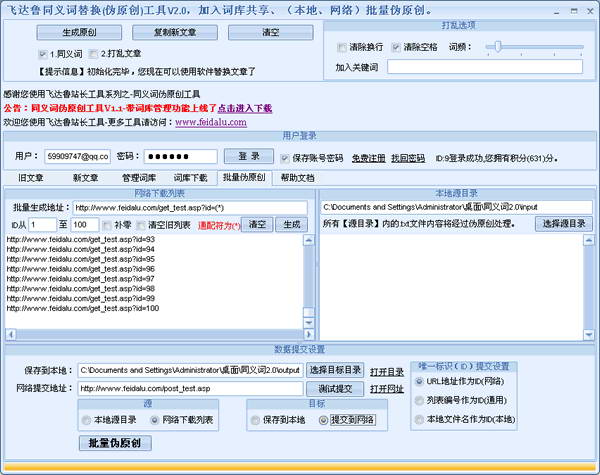Click the 复制新文章 button
The image size is (600, 475).
[175, 33]
